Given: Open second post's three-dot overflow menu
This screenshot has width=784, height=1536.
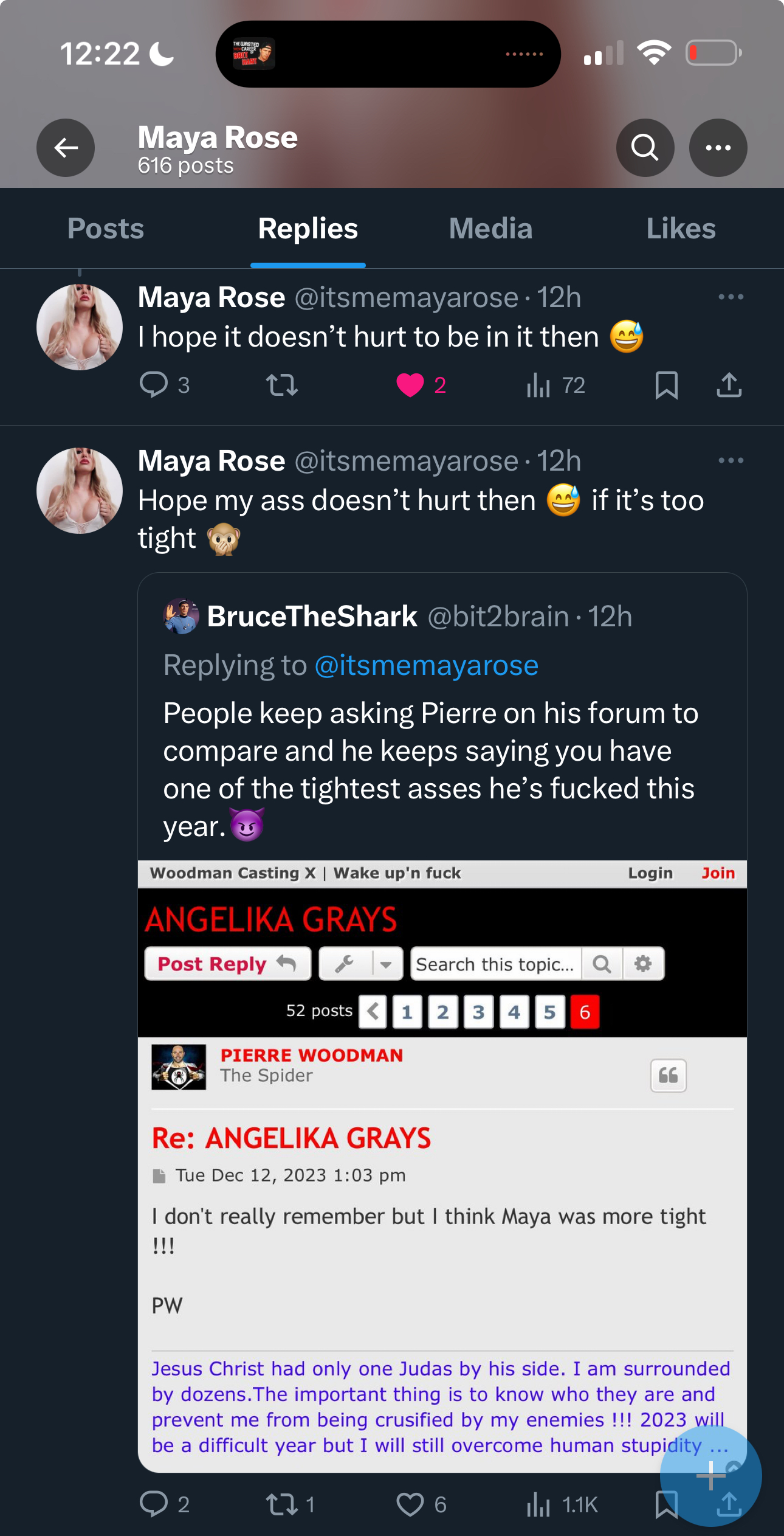Looking at the screenshot, I should click(x=730, y=460).
